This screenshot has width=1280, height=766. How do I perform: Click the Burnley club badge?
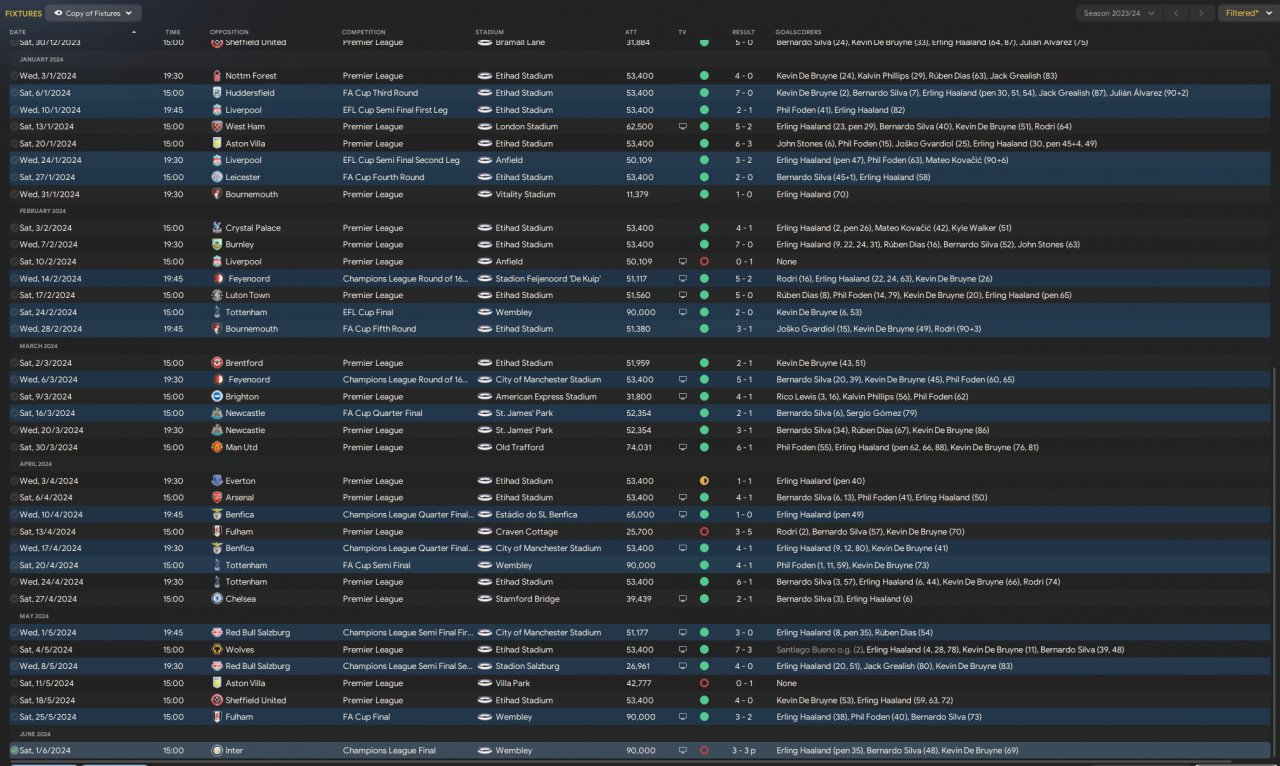[x=217, y=244]
